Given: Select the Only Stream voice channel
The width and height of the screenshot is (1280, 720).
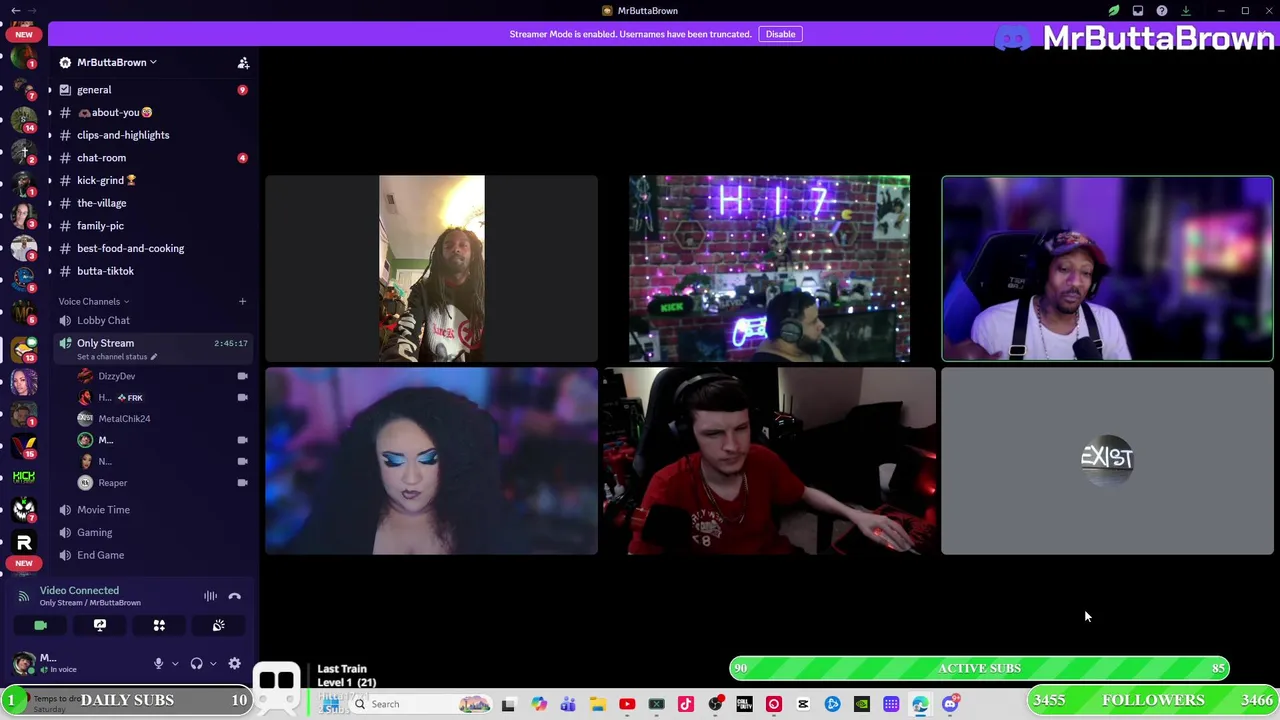Looking at the screenshot, I should click(x=105, y=343).
